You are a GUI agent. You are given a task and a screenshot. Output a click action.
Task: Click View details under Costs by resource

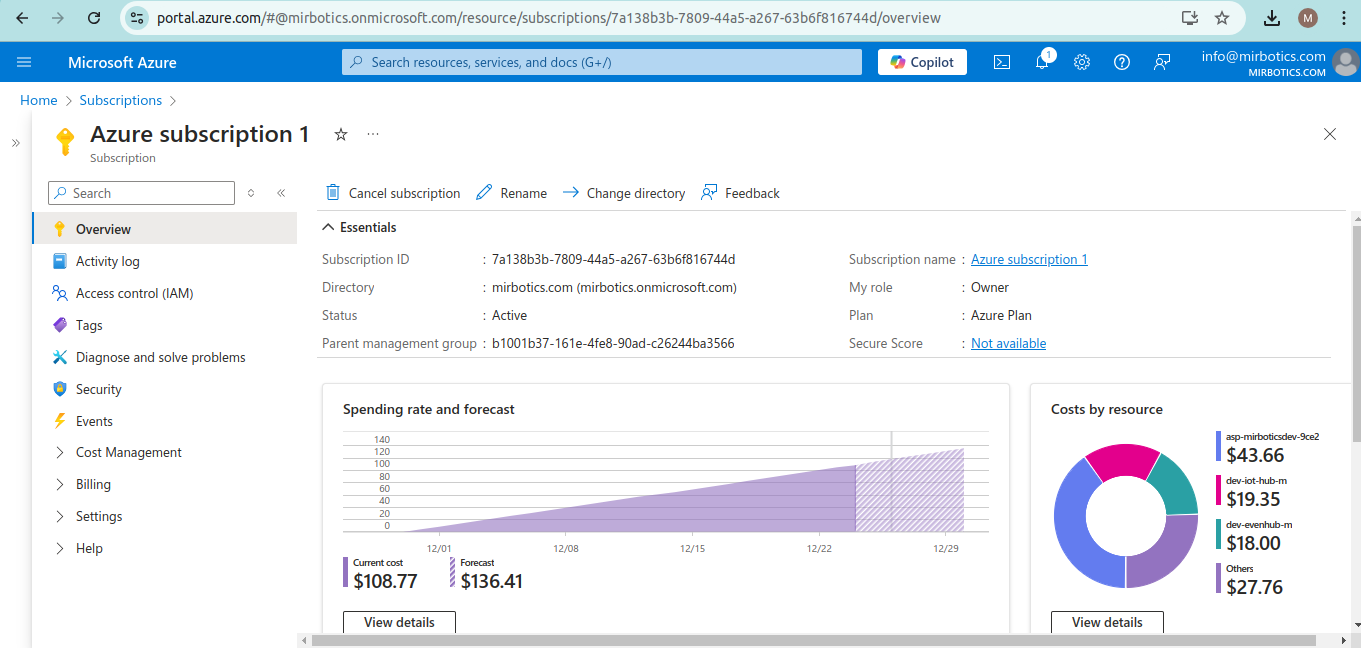[1107, 622]
